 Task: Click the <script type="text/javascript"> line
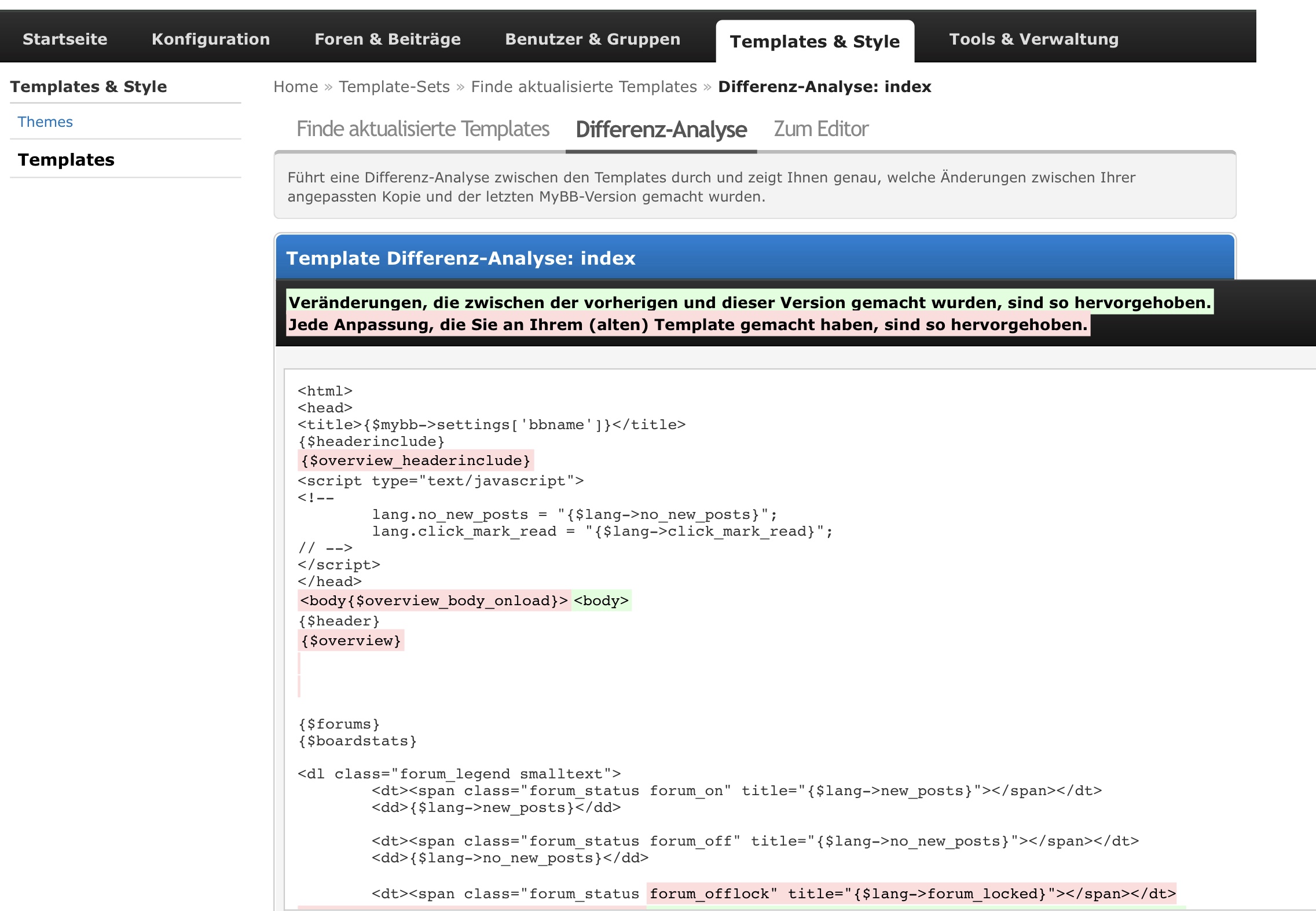point(441,481)
